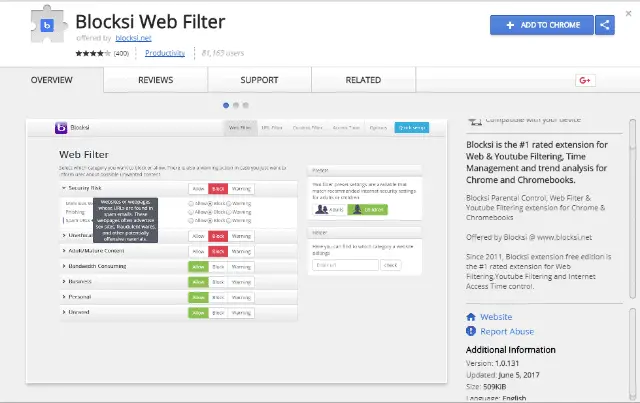Viewport: 640px width, 403px height.
Task: Choose the Adults preset with people icon
Action: pyautogui.click(x=329, y=209)
